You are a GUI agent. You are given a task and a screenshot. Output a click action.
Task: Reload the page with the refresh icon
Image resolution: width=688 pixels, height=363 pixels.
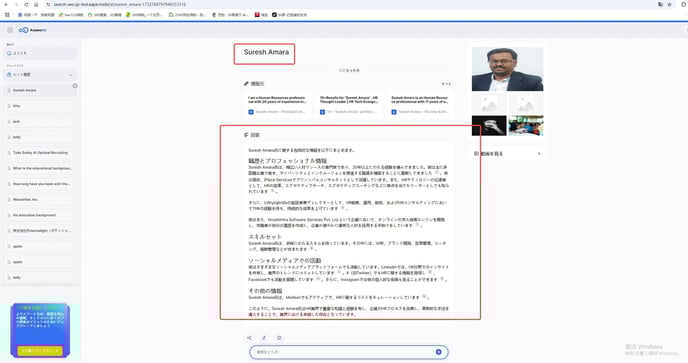(x=26, y=4)
